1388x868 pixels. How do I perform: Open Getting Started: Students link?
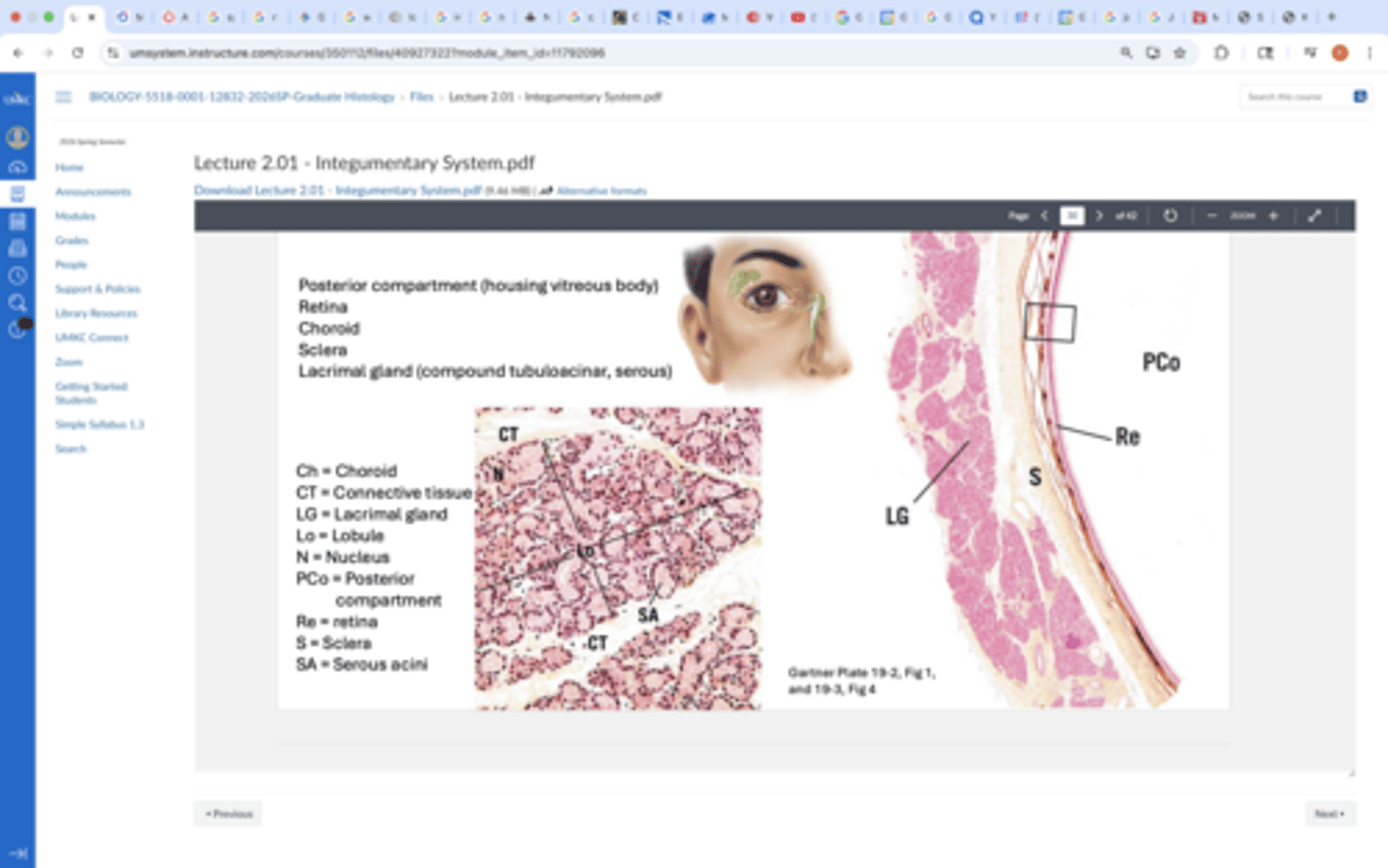(92, 393)
